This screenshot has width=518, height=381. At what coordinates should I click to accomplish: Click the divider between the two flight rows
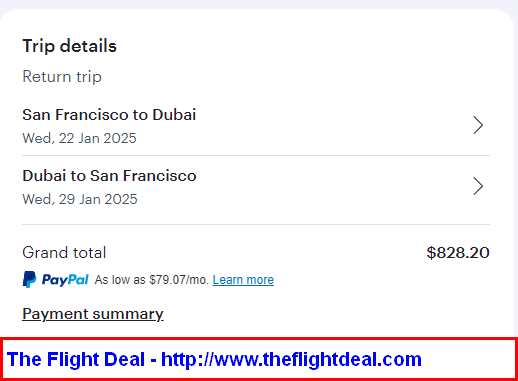pos(256,155)
